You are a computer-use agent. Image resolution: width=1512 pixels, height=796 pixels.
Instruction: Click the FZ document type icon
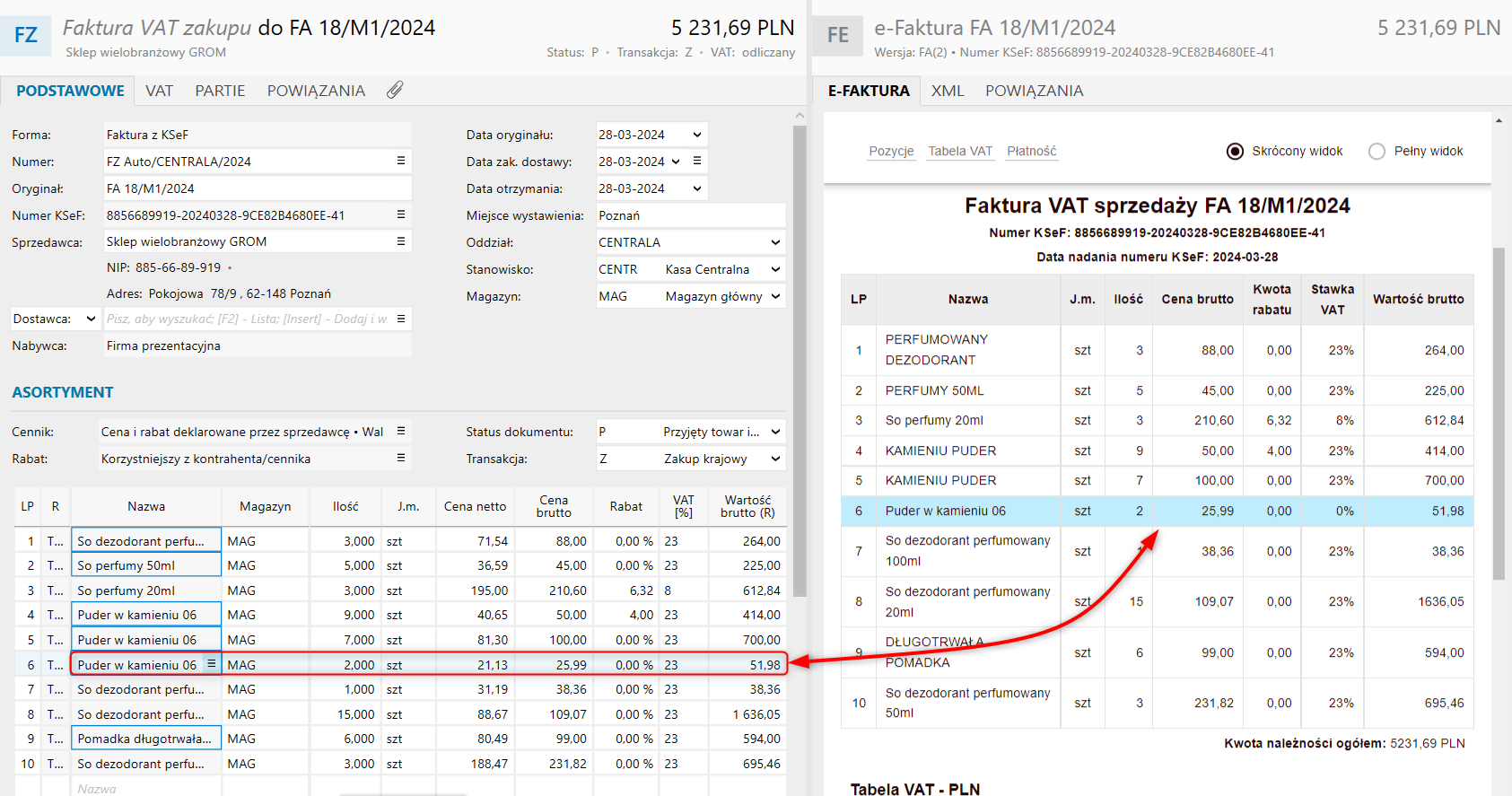pos(26,35)
